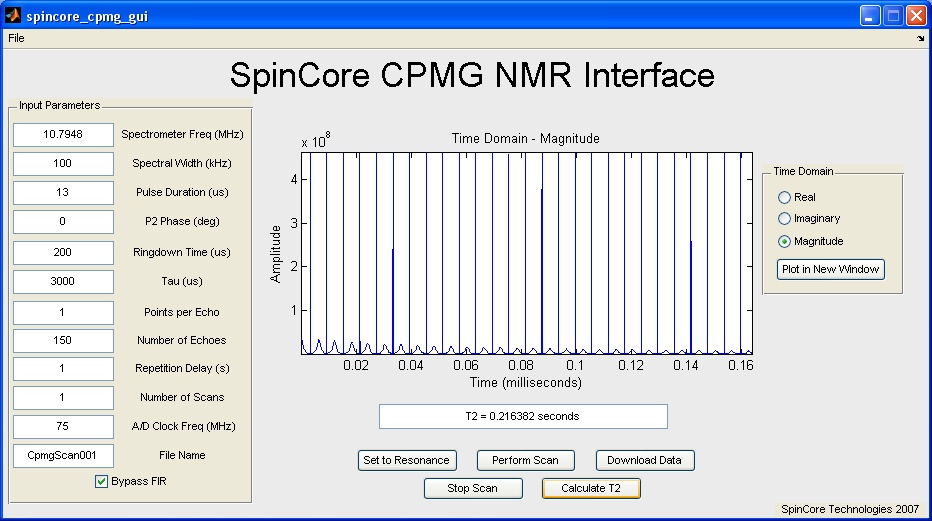Click the Calculate T2 button
The height and width of the screenshot is (521, 932).
pos(590,488)
